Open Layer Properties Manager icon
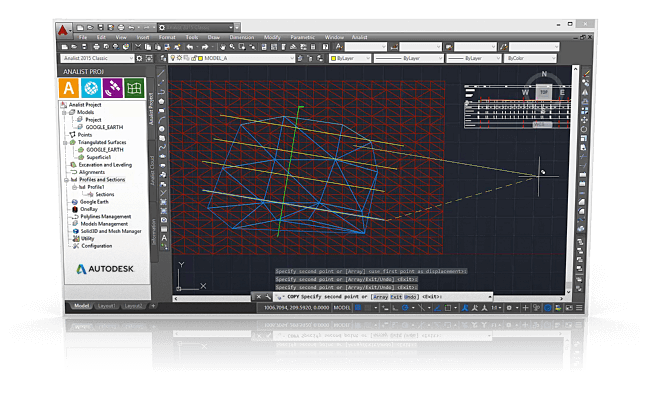Viewport: 650px width, 400px height. (163, 58)
